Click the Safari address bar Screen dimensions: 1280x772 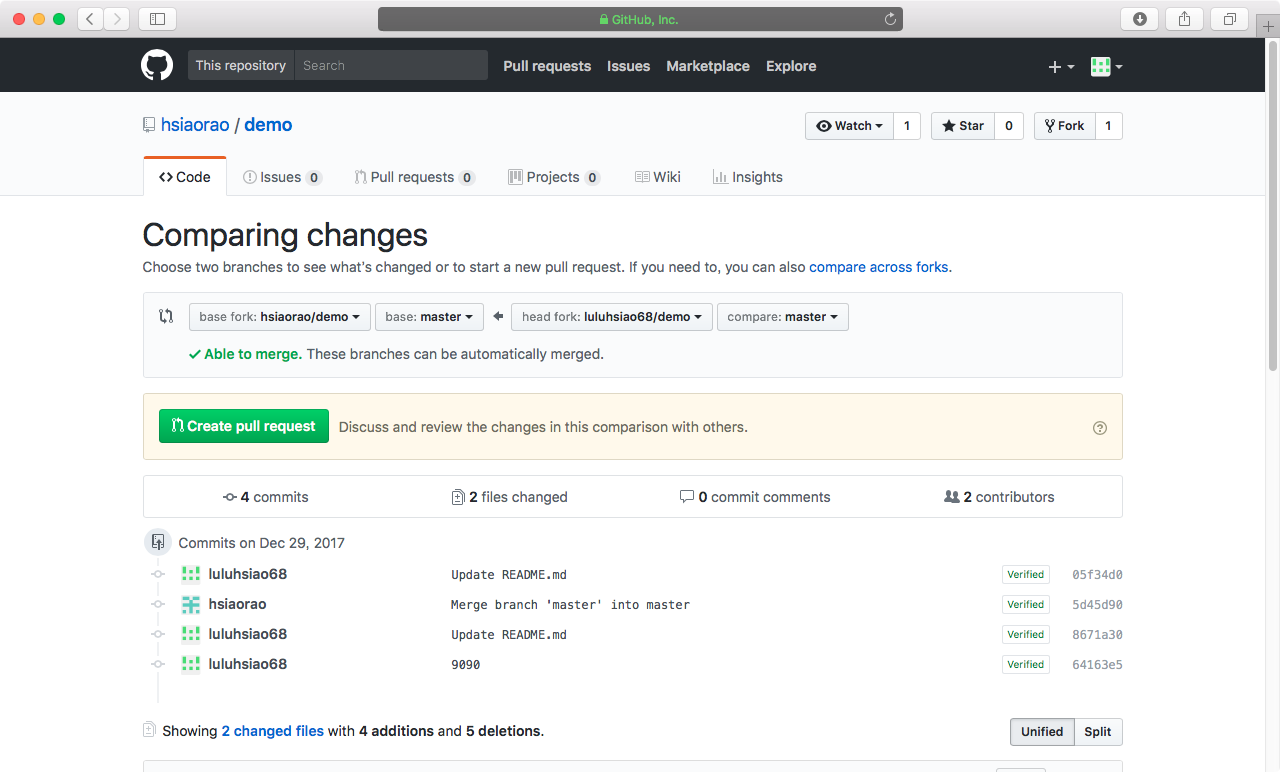point(640,19)
